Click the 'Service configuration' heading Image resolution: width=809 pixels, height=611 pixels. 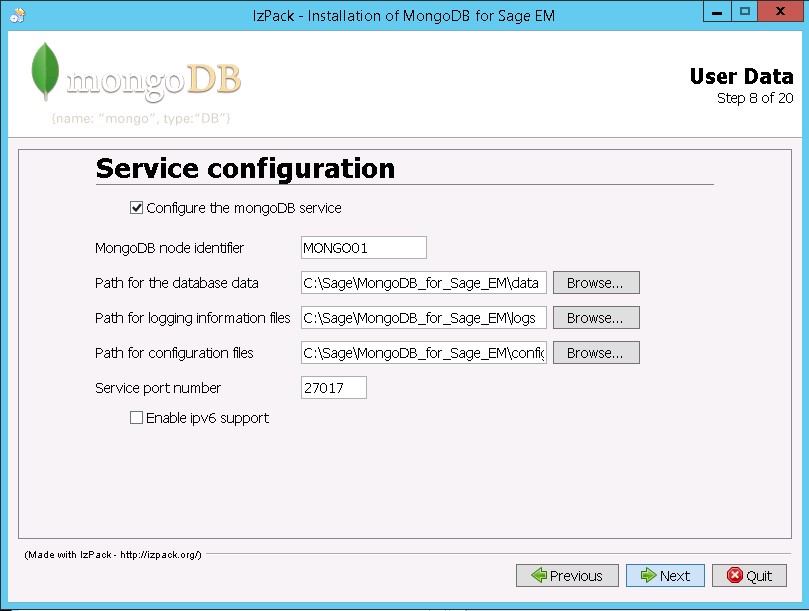point(246,168)
